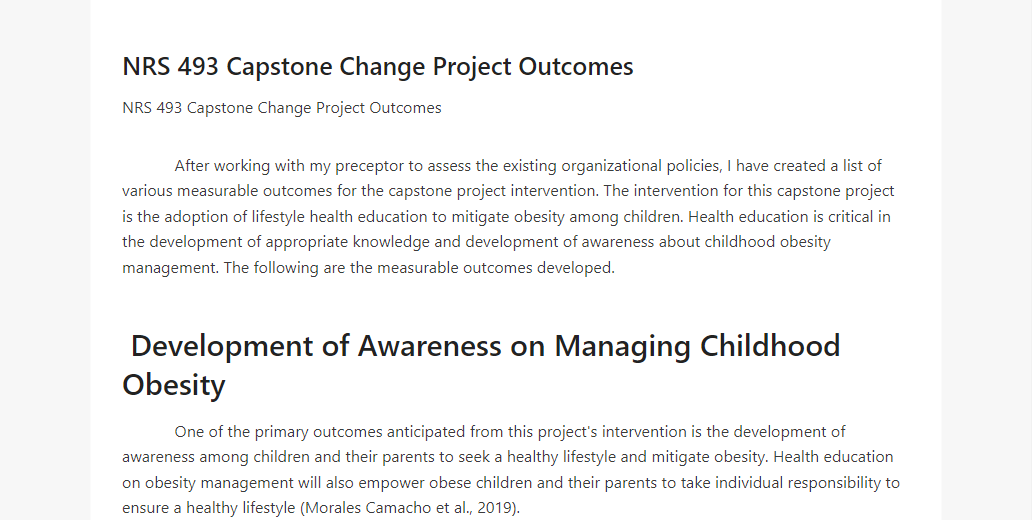Click the phrase ensure a healthy lifestyle
The height and width of the screenshot is (520, 1032).
tap(209, 508)
